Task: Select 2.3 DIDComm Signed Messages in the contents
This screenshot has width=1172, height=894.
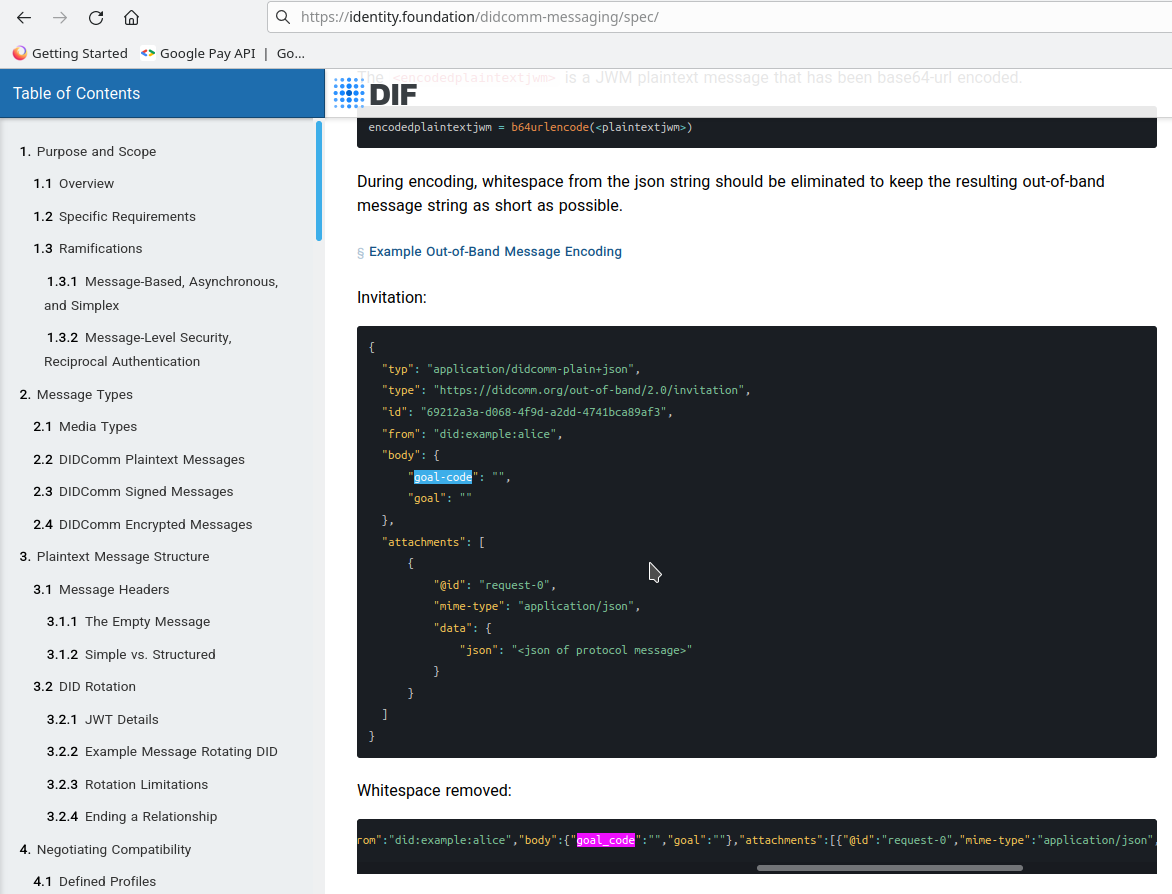Action: 144,491
